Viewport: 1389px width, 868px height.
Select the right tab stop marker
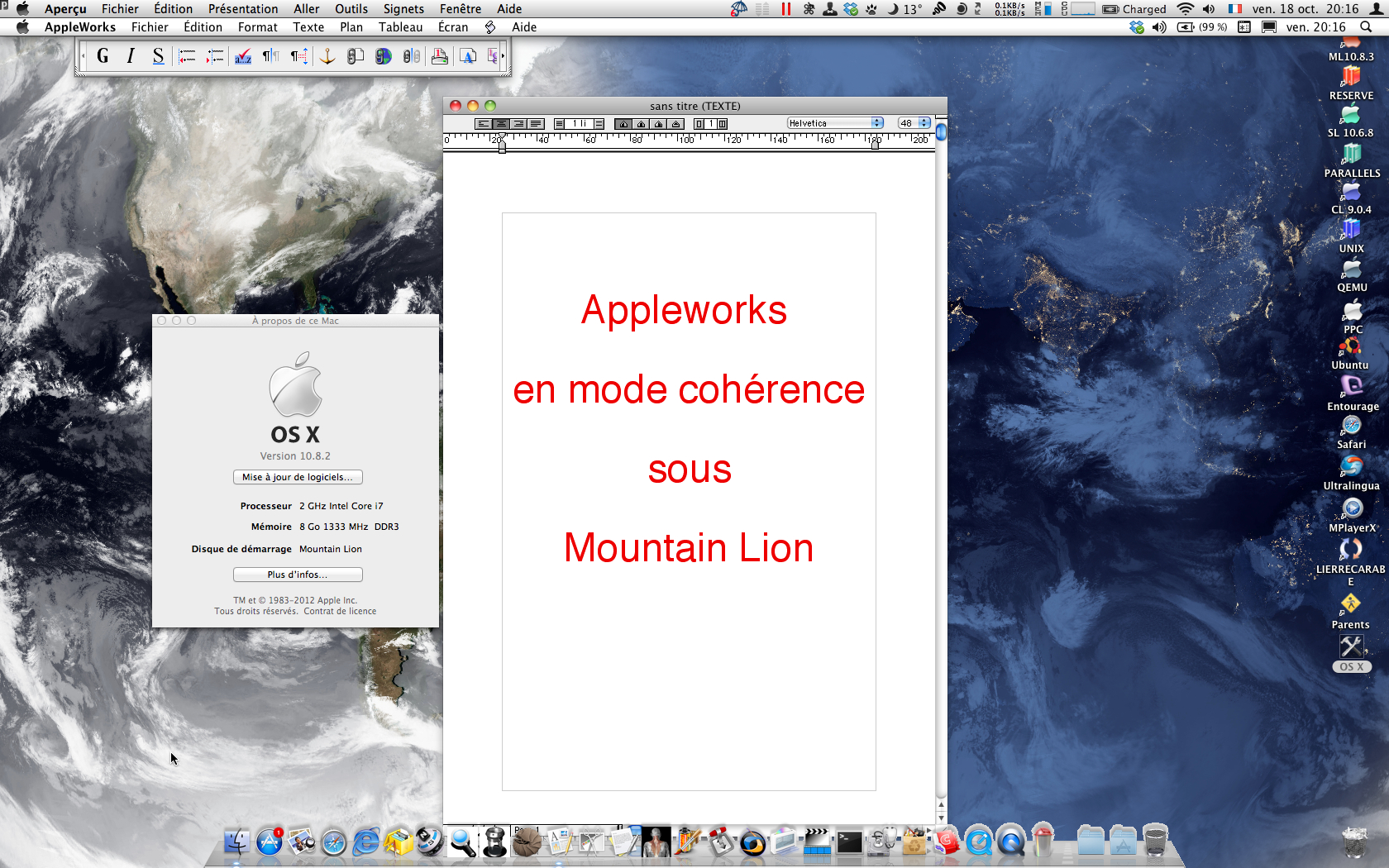tap(658, 123)
